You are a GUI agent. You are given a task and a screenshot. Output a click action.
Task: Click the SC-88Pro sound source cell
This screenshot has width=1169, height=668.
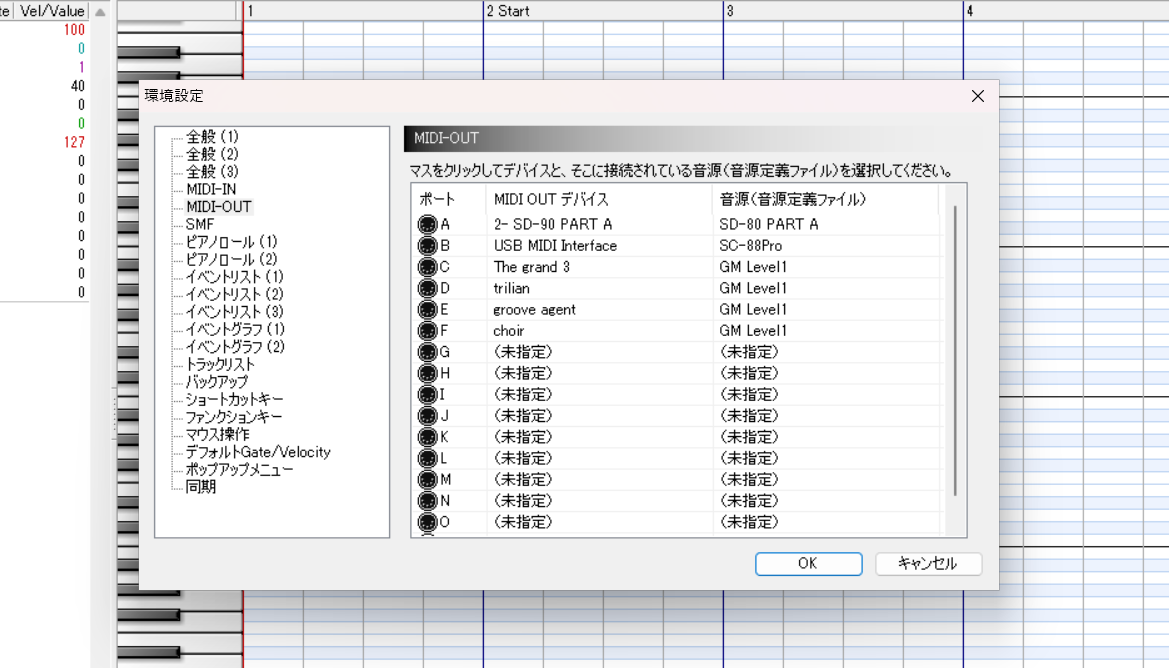pos(827,246)
